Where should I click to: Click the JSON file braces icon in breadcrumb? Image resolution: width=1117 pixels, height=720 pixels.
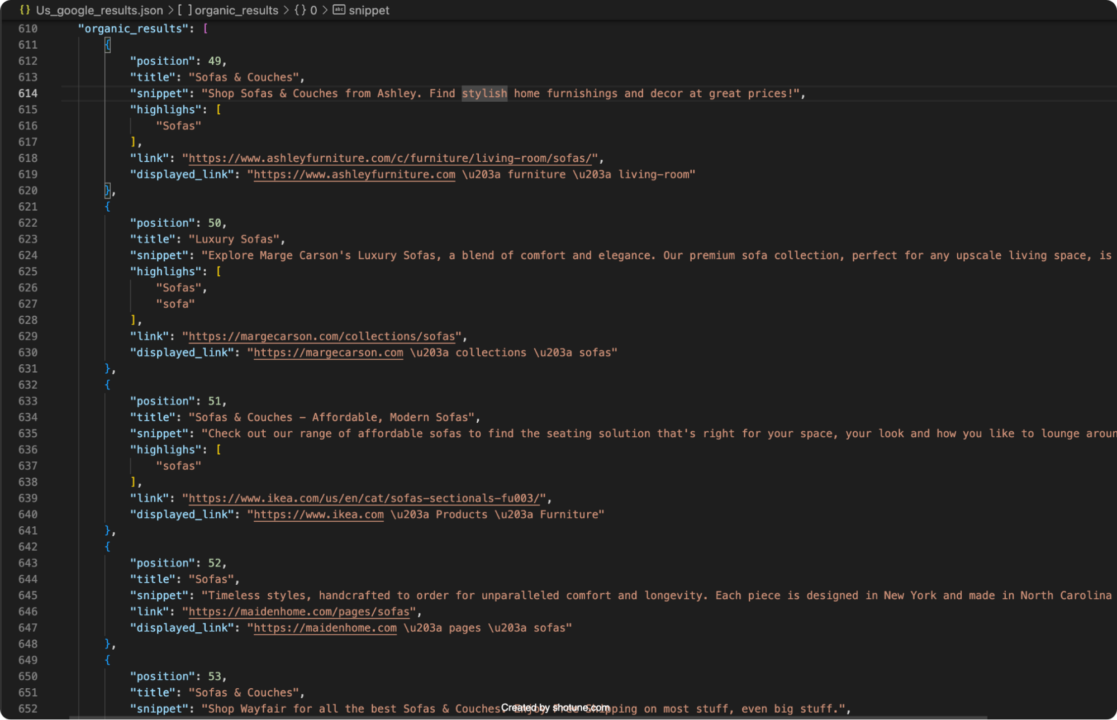pos(25,10)
